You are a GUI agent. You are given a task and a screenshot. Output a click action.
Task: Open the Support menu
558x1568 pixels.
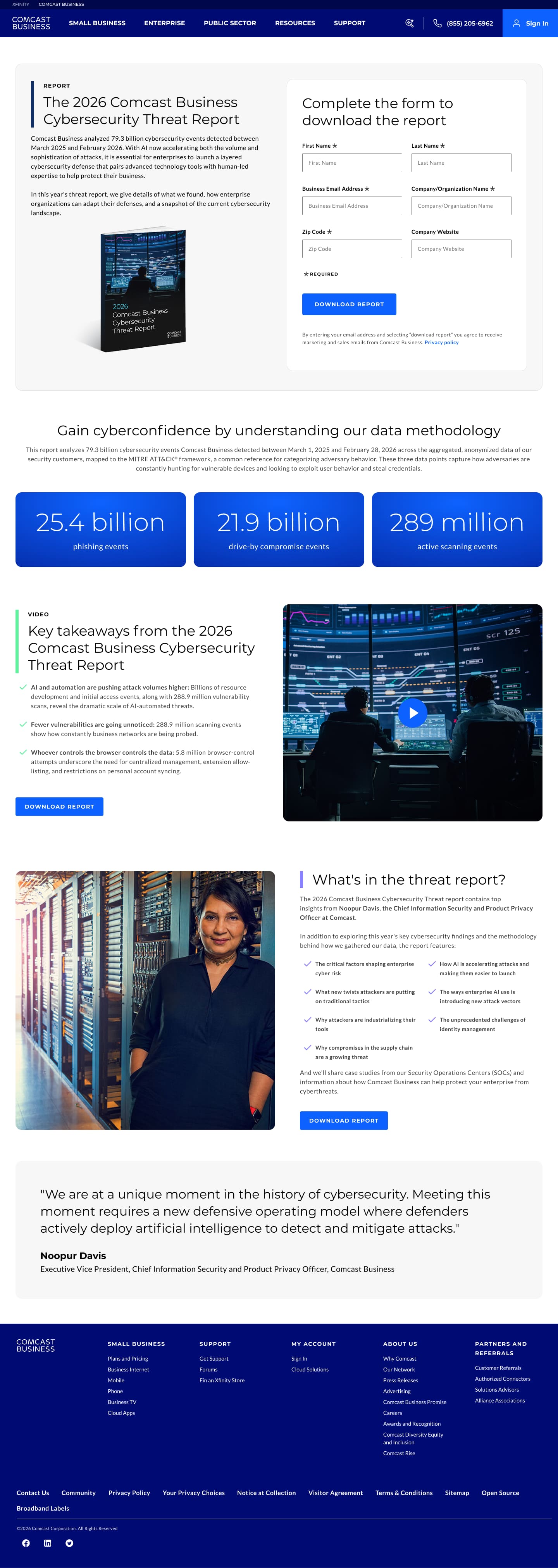350,23
